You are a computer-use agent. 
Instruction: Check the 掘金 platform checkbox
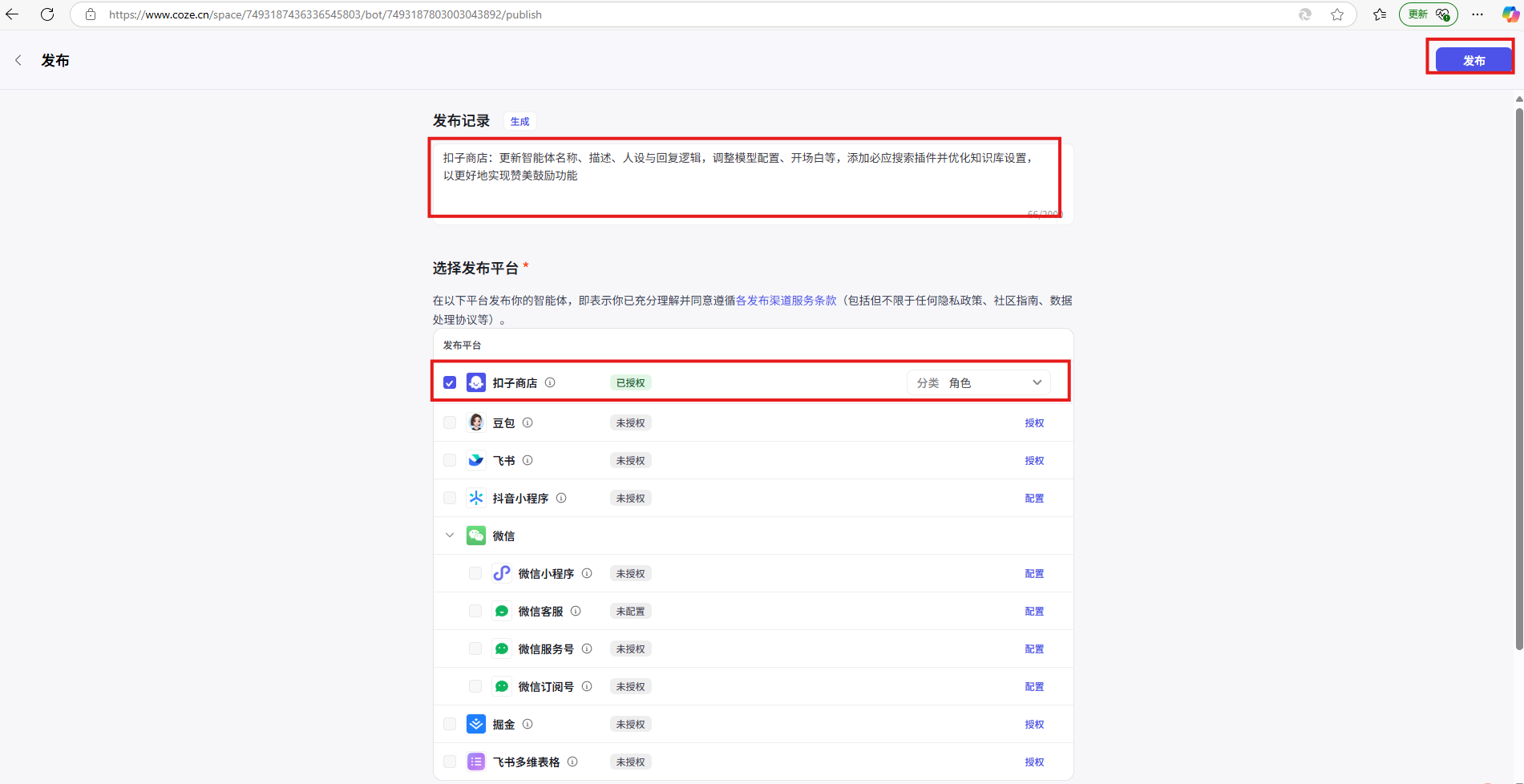[x=450, y=724]
